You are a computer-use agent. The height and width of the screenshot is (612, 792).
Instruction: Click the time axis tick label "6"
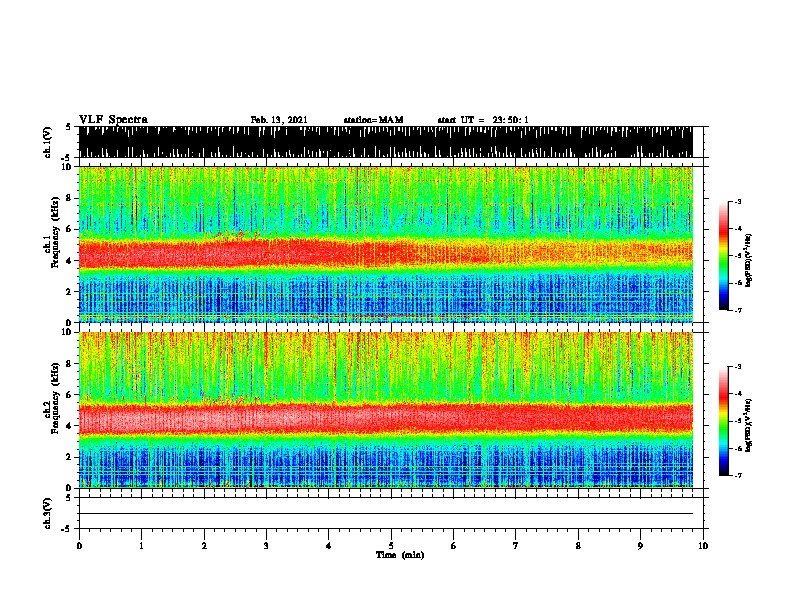coord(454,545)
